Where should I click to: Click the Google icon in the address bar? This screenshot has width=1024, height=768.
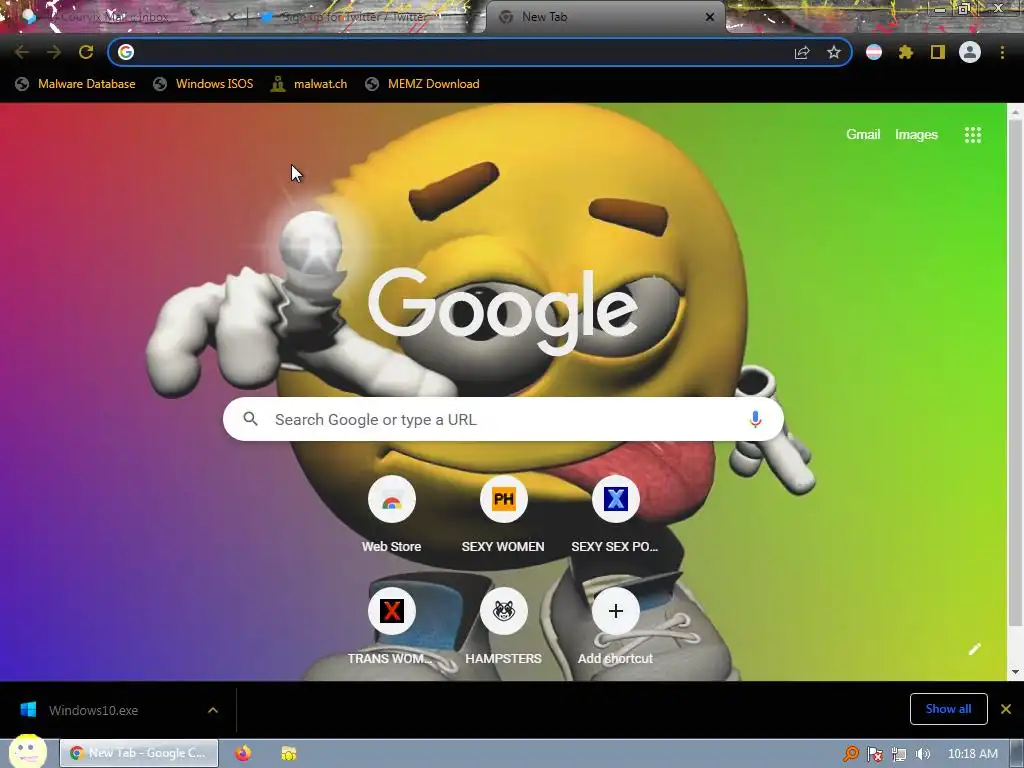click(126, 52)
